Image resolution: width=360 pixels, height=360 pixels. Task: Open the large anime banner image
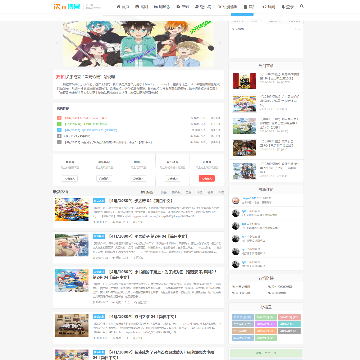point(138,44)
